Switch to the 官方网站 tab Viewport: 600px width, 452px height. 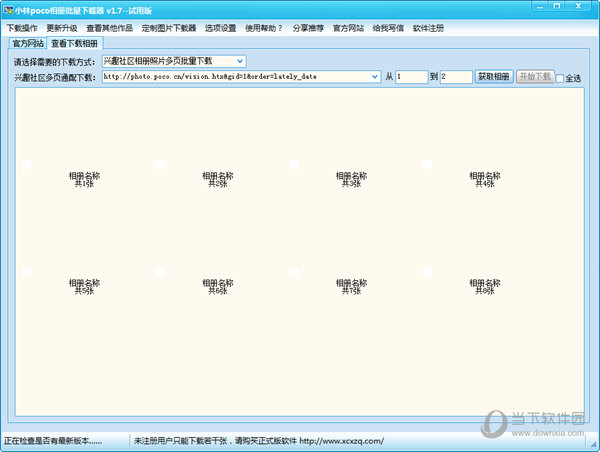point(28,43)
